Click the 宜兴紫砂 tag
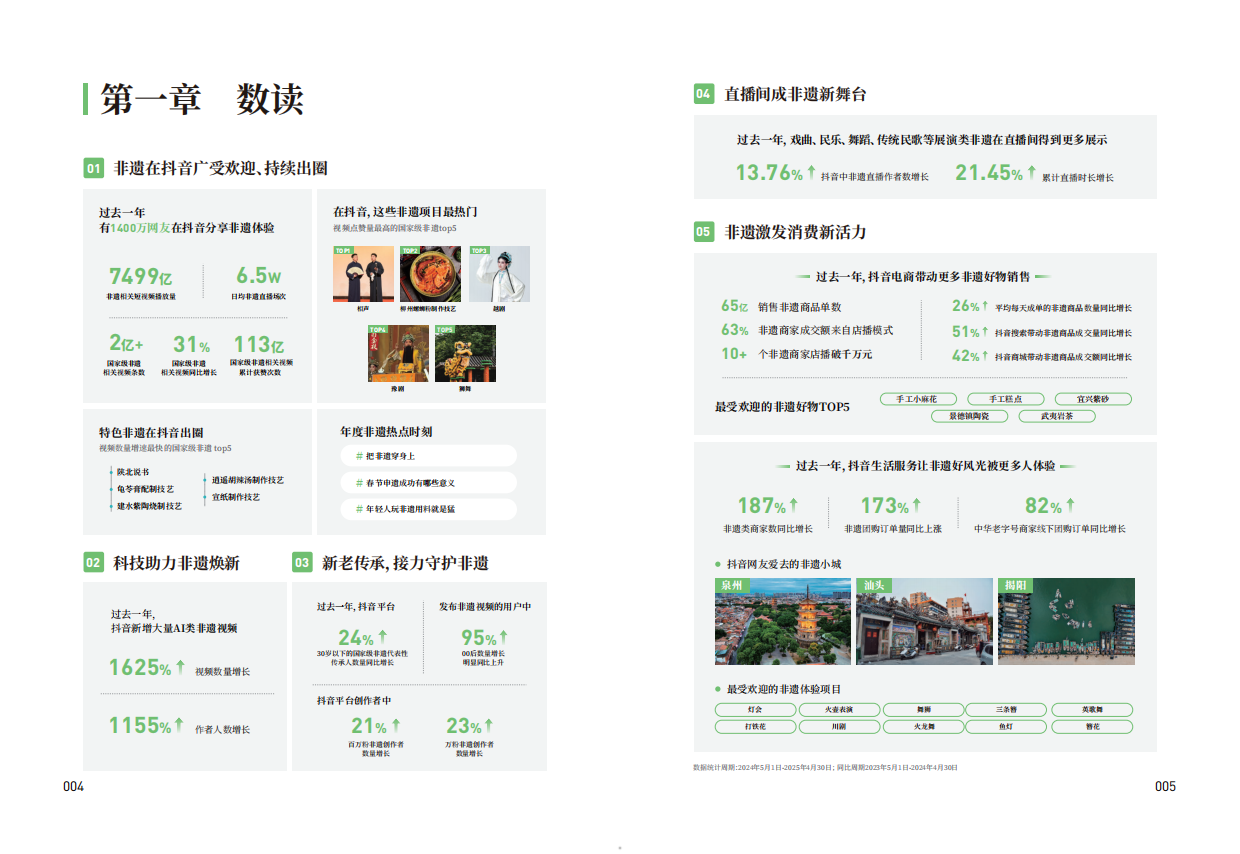The height and width of the screenshot is (854, 1240). [1094, 399]
